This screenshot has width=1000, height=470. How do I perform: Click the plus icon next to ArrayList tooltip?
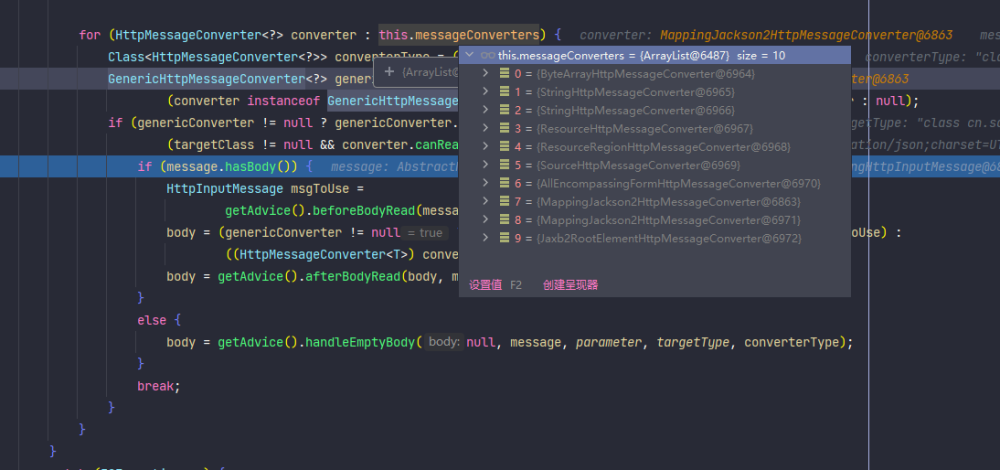point(389,72)
